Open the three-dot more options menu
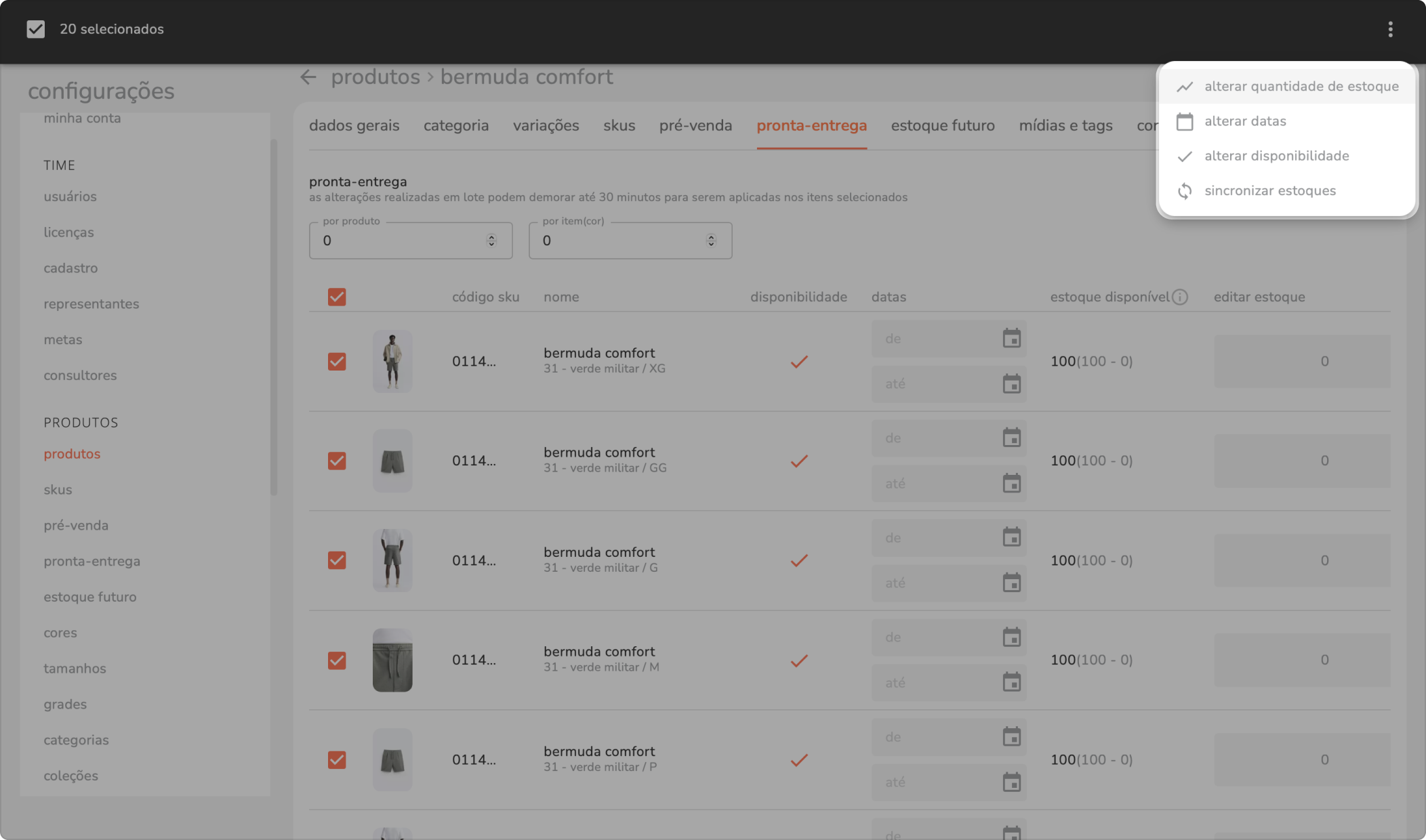Viewport: 1426px width, 840px height. pyautogui.click(x=1390, y=29)
